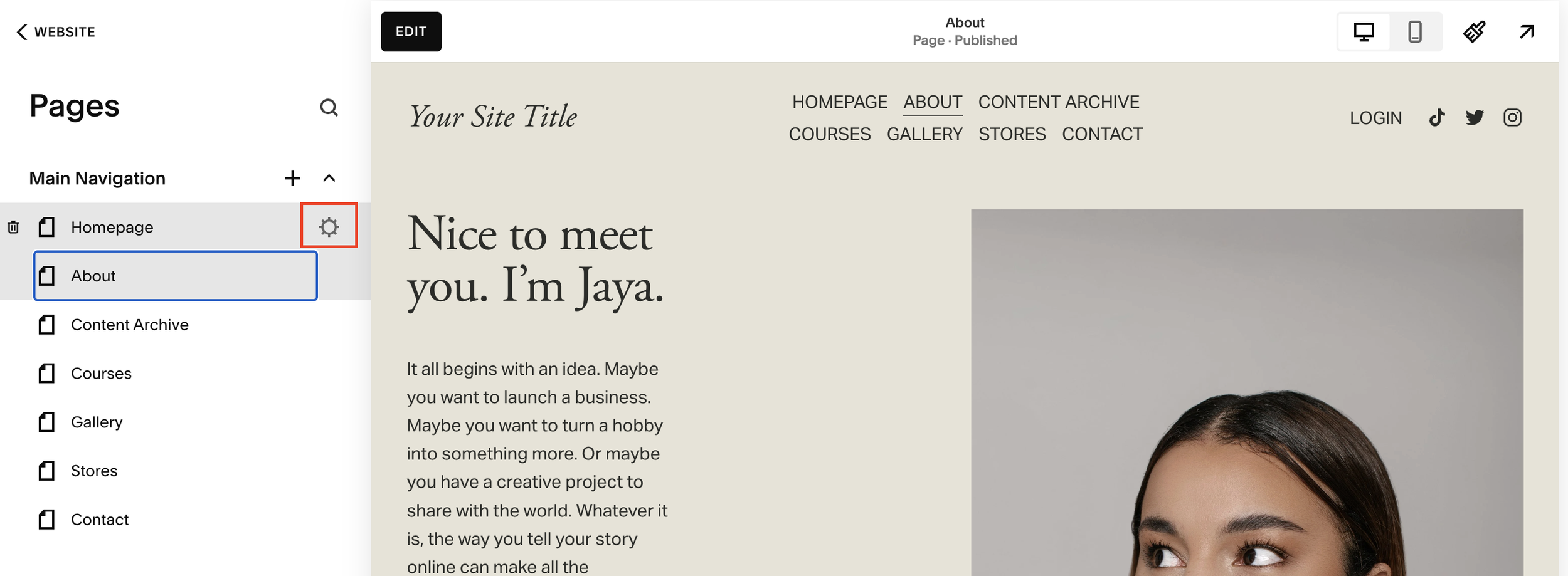The height and width of the screenshot is (576, 1568).
Task: Open the TikTok social icon
Action: coord(1437,117)
